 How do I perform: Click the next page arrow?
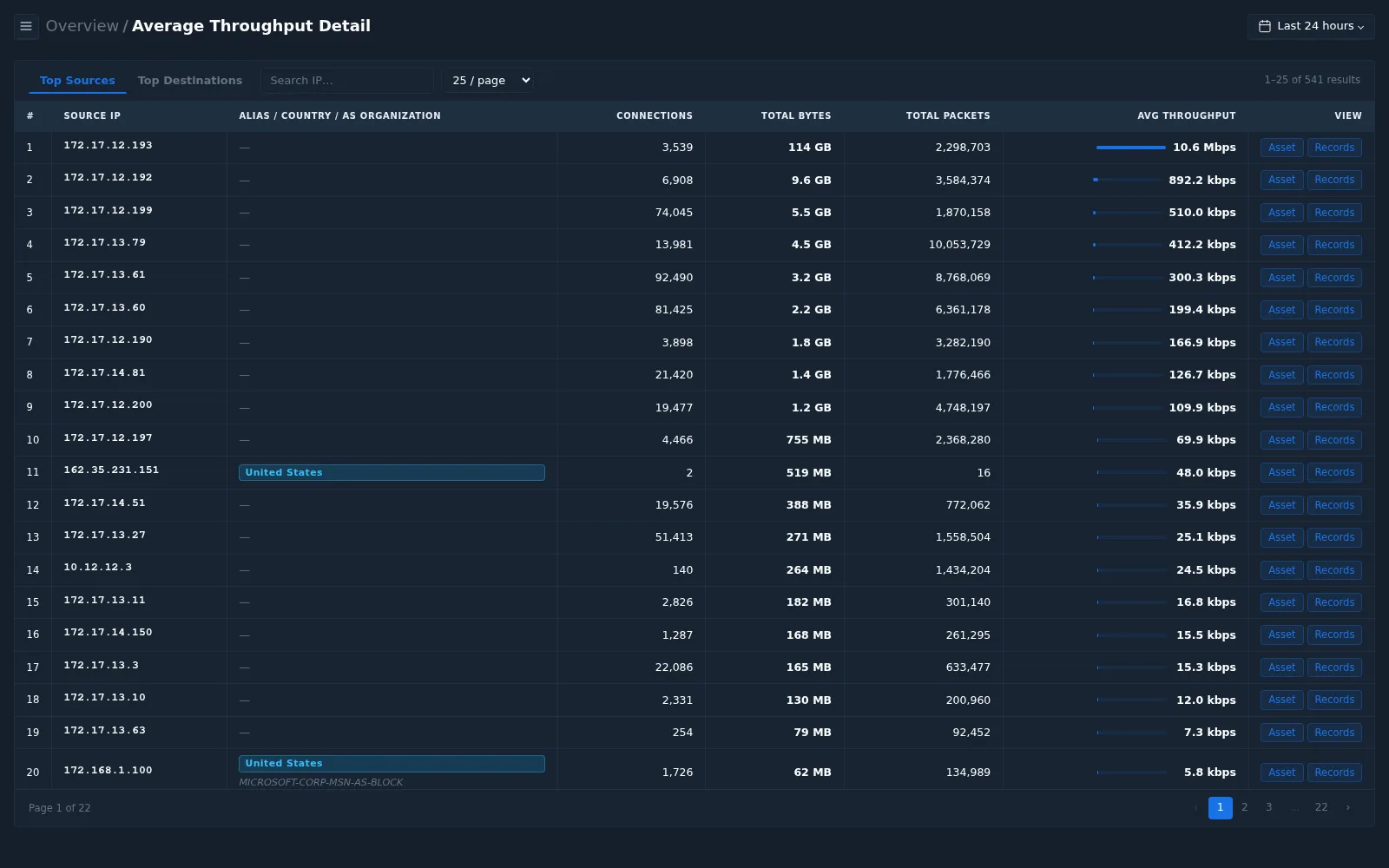pos(1347,807)
